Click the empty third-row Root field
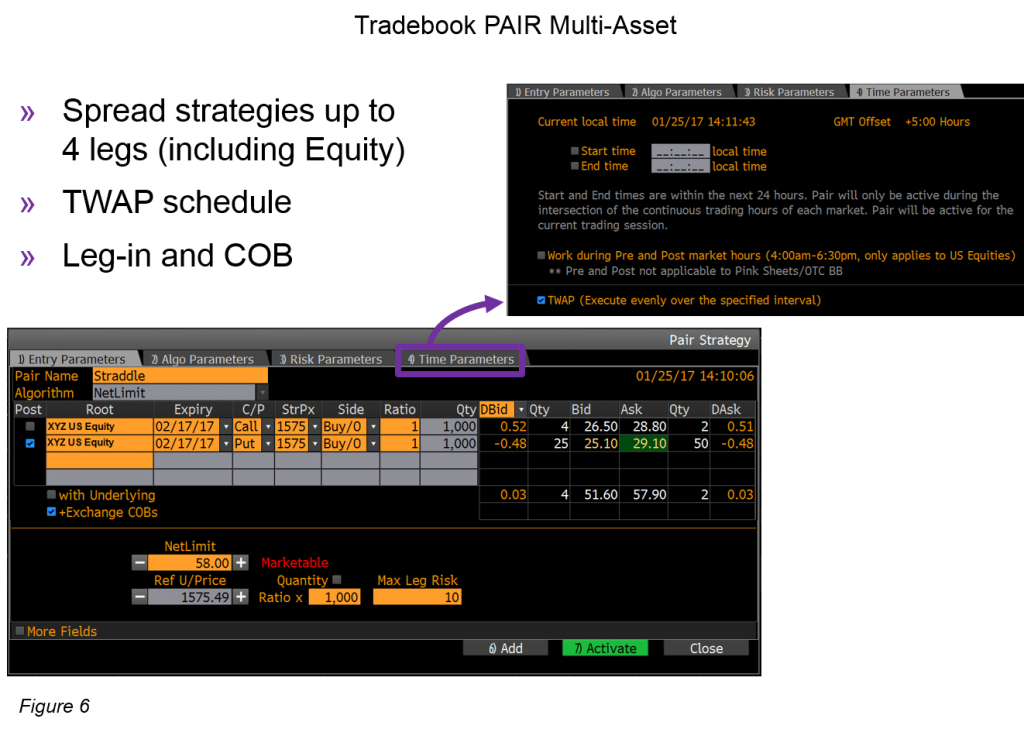 99,461
